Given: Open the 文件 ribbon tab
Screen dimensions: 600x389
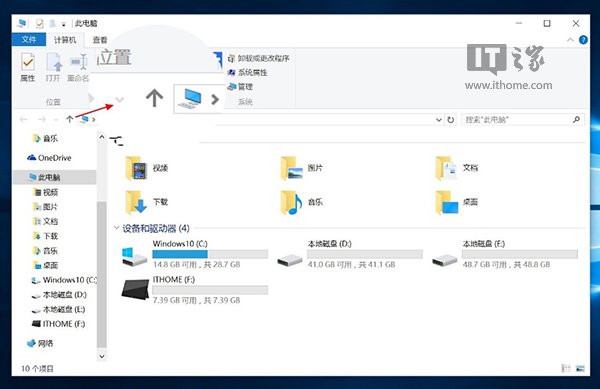Looking at the screenshot, I should (x=29, y=39).
